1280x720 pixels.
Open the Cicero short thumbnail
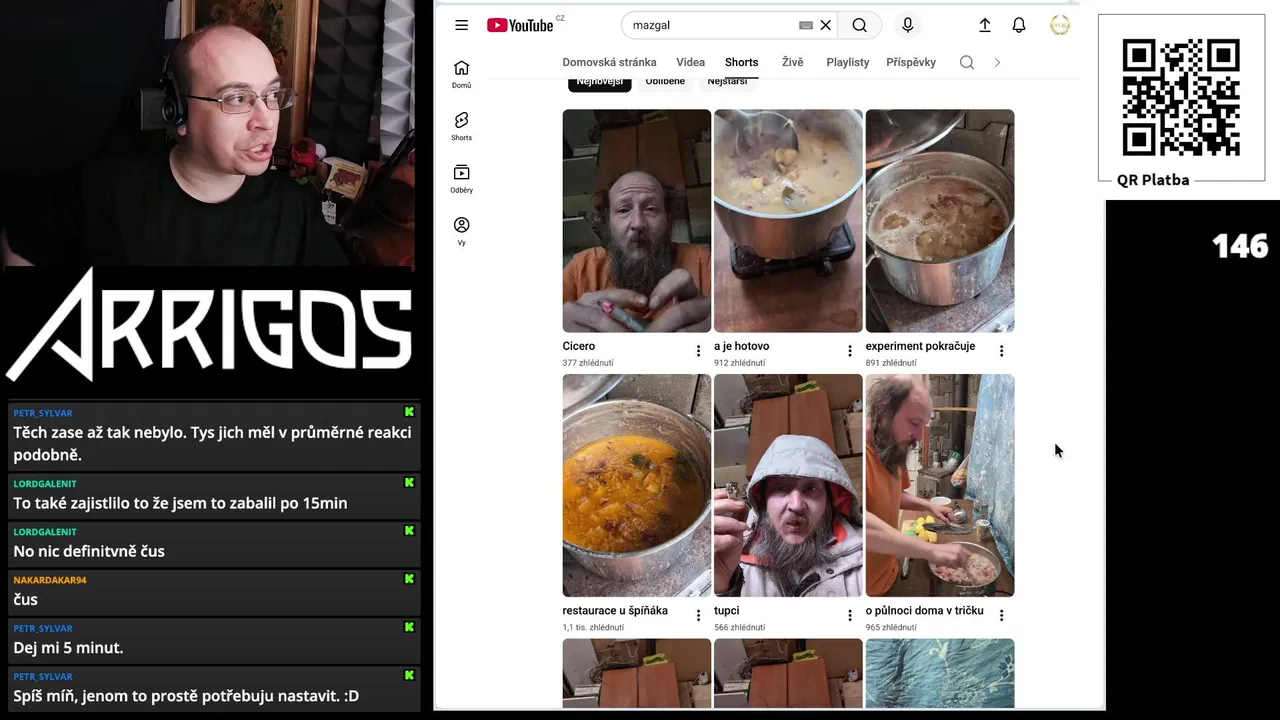click(636, 221)
